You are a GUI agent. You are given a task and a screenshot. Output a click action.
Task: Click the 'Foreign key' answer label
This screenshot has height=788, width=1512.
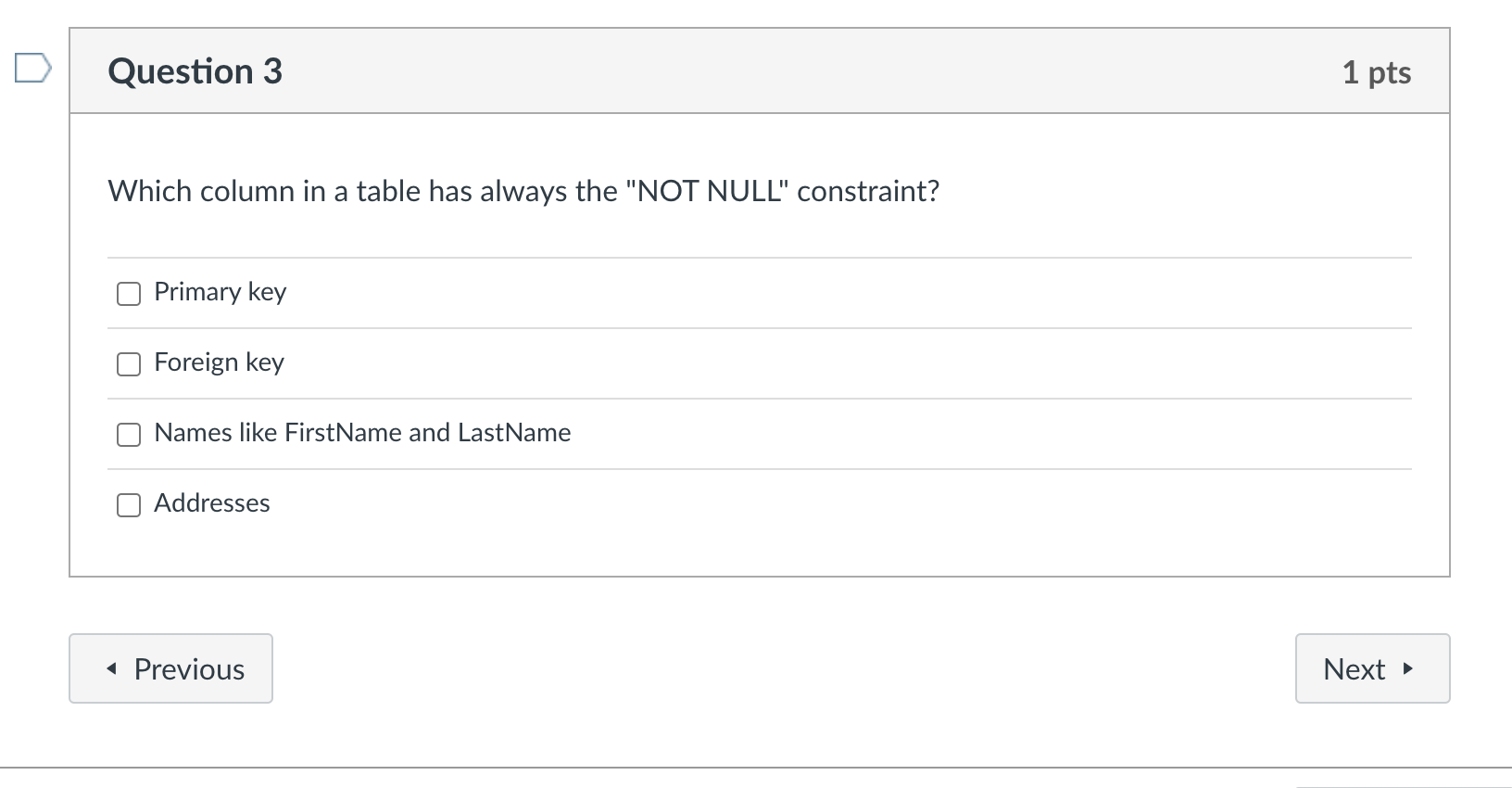220,362
